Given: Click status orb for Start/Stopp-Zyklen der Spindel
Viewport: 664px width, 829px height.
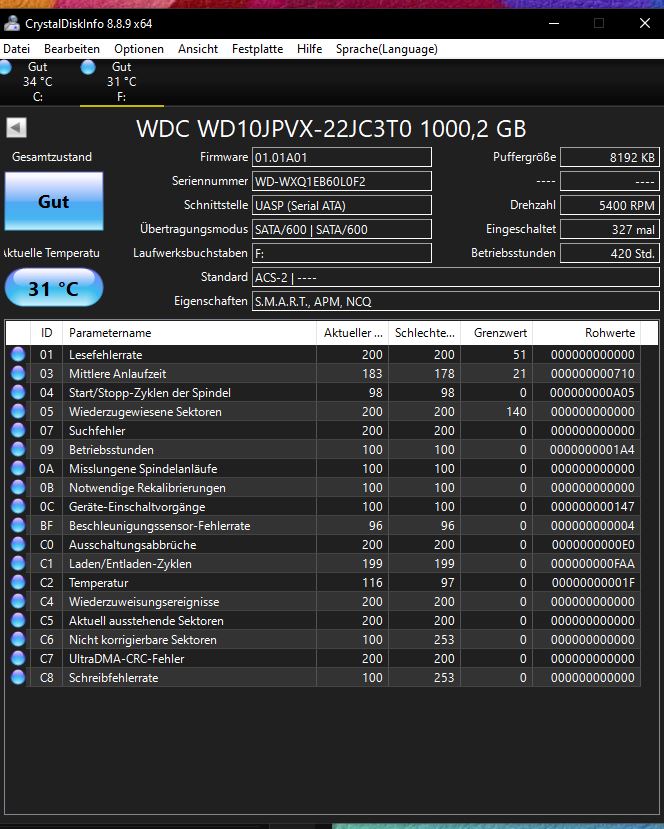Looking at the screenshot, I should pos(18,393).
